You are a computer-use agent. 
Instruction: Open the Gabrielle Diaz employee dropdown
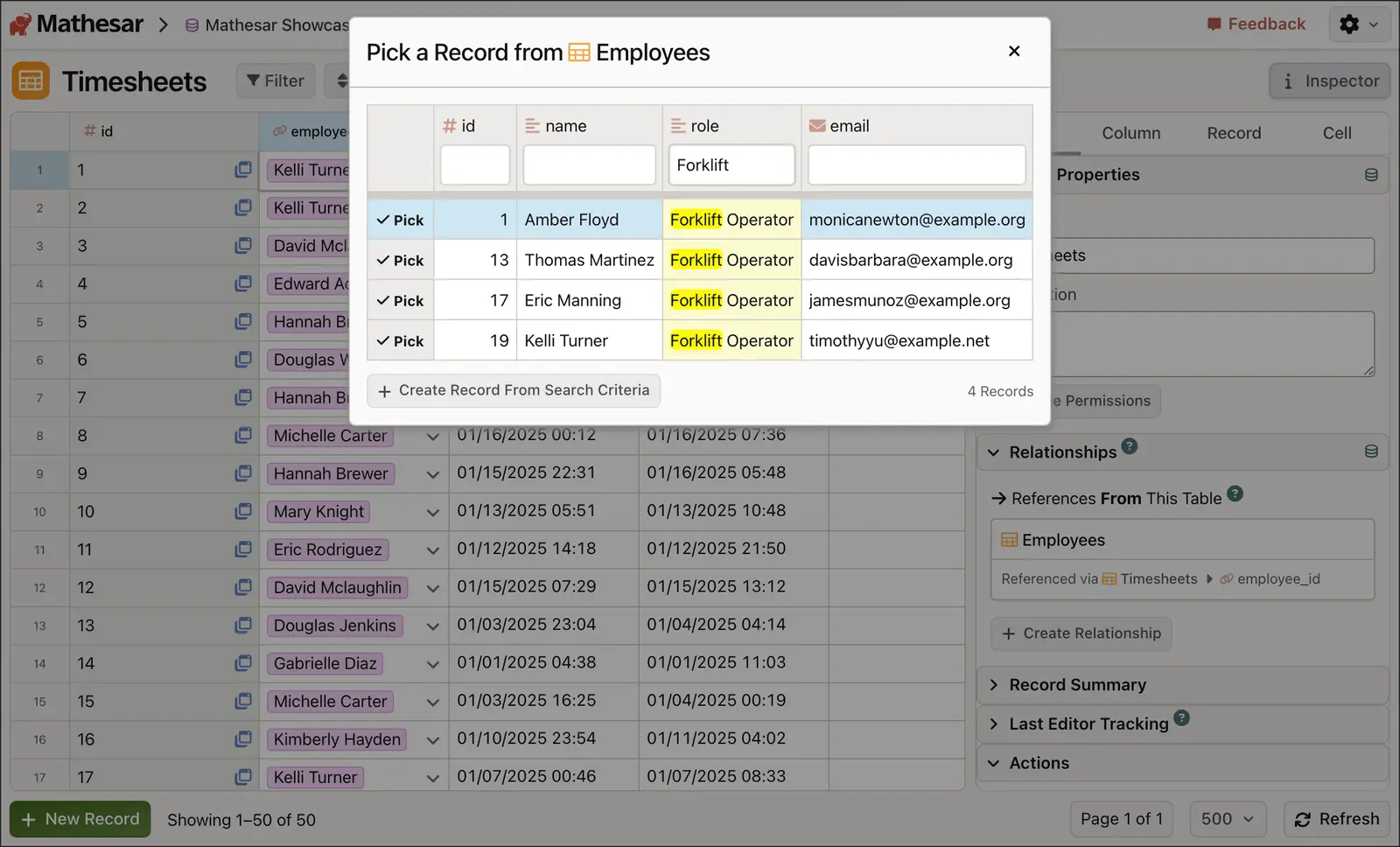[432, 664]
